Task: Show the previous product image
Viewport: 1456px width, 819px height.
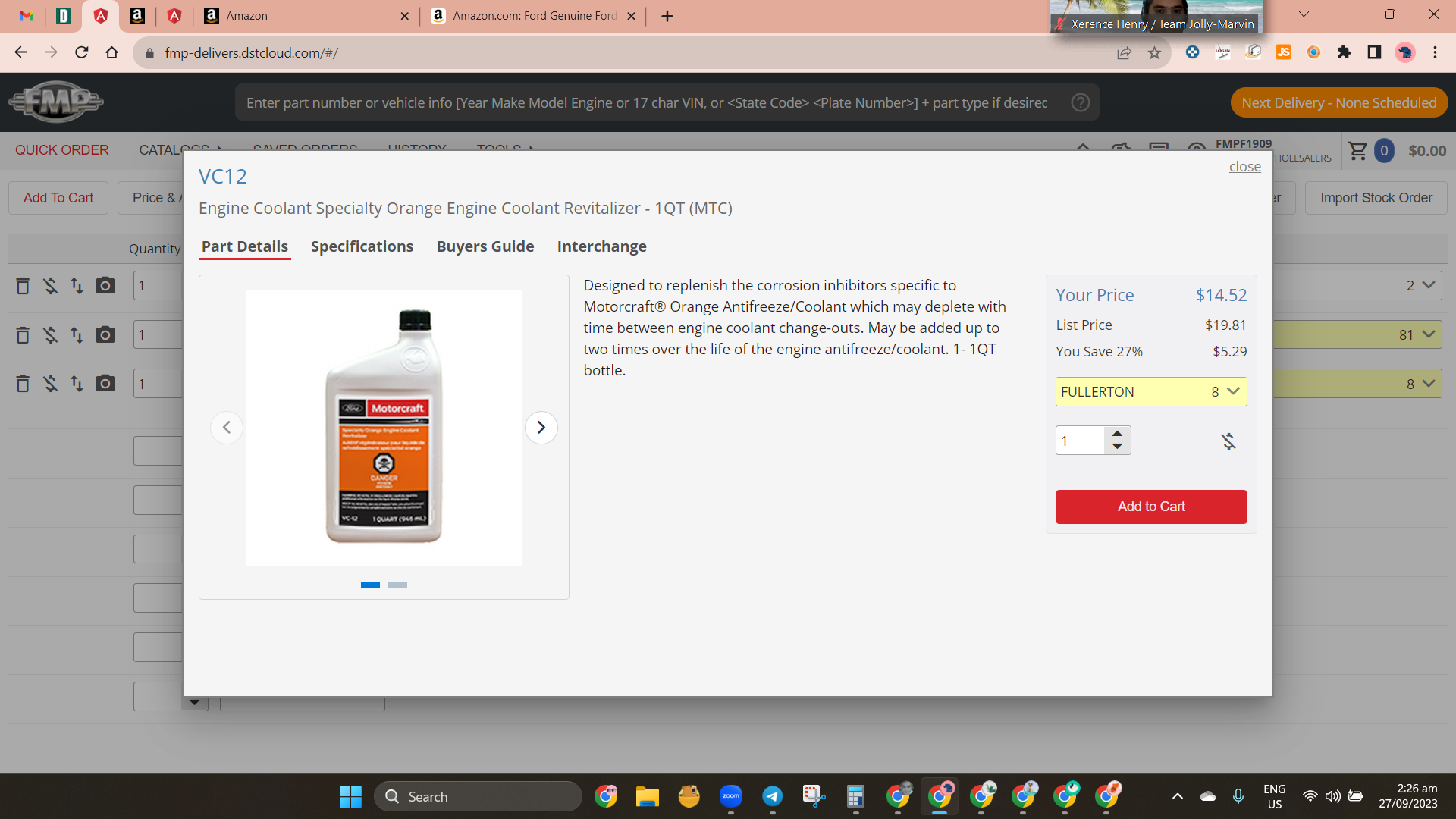Action: pos(227,428)
